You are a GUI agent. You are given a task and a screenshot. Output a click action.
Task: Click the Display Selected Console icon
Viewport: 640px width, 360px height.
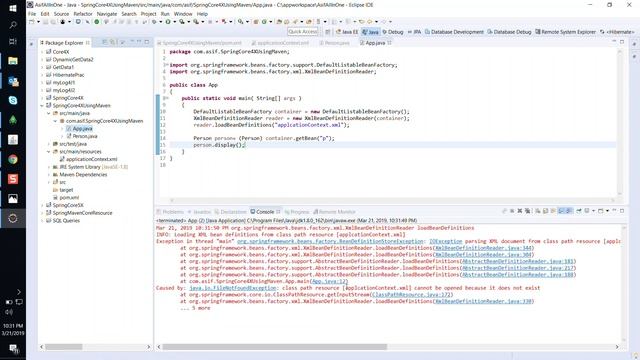587,211
